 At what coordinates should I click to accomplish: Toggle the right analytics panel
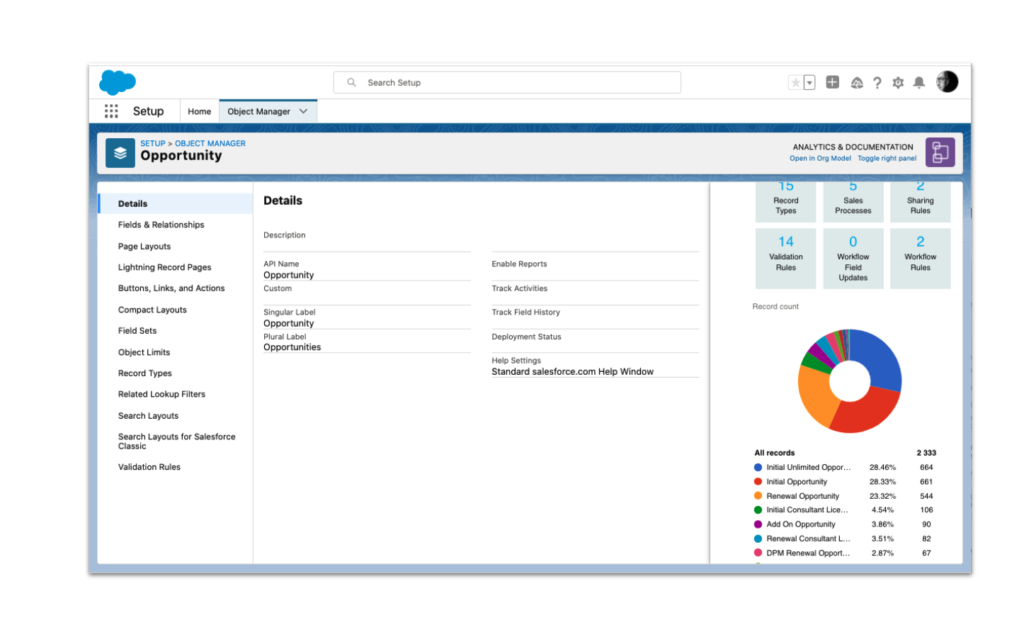(x=886, y=158)
